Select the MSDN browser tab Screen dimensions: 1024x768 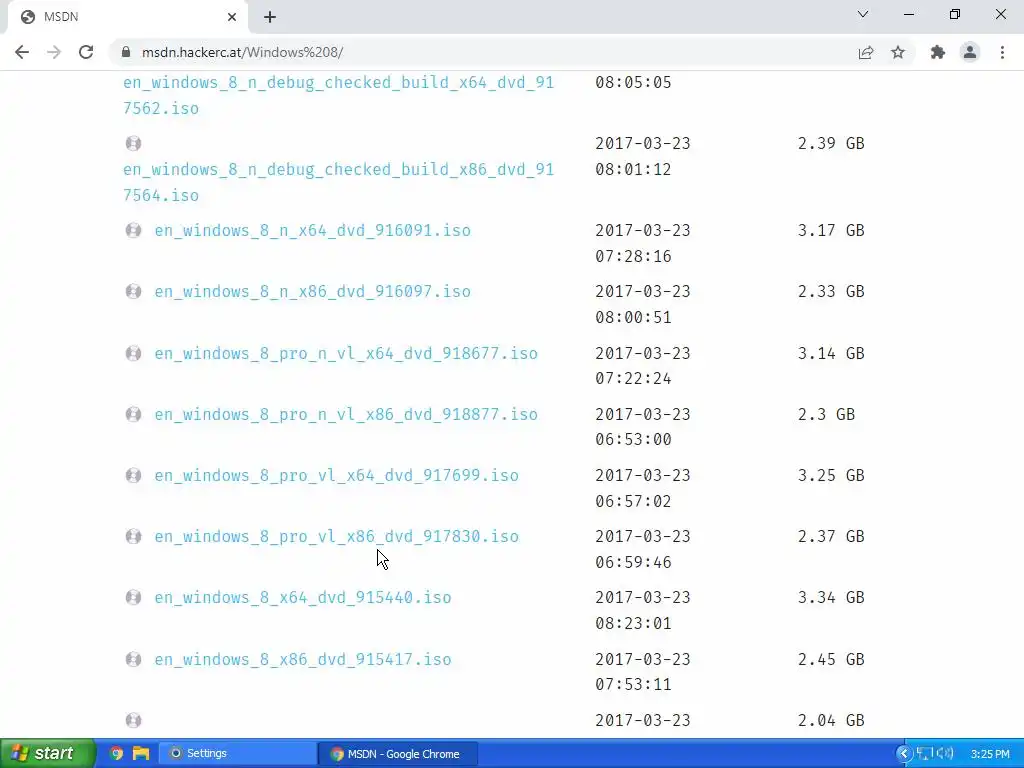pyautogui.click(x=127, y=17)
